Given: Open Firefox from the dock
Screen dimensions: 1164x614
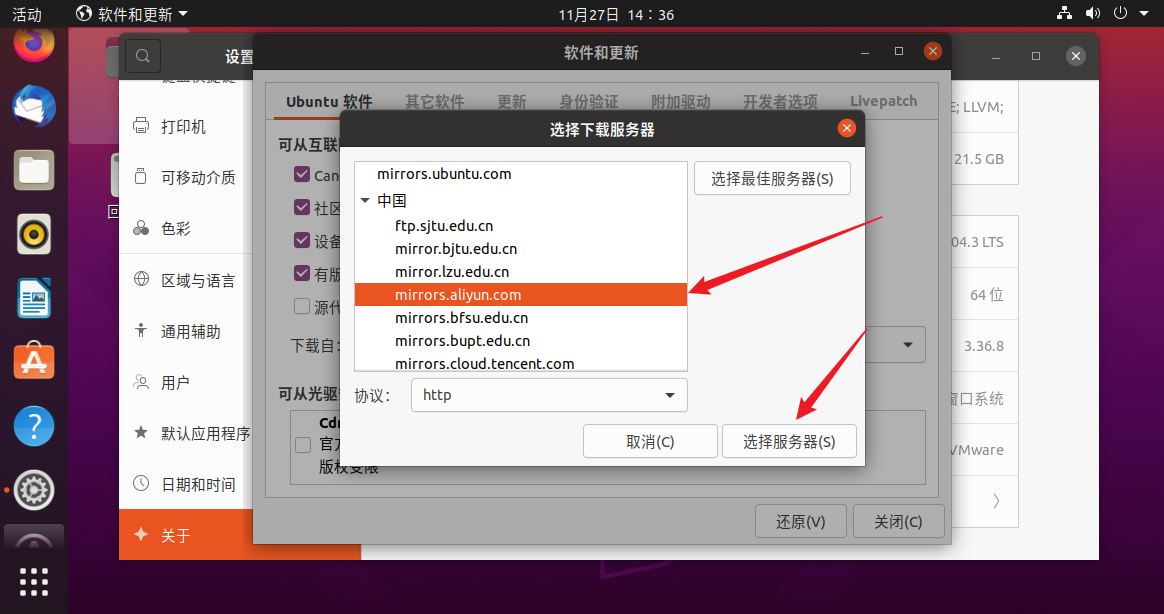Looking at the screenshot, I should click(34, 44).
